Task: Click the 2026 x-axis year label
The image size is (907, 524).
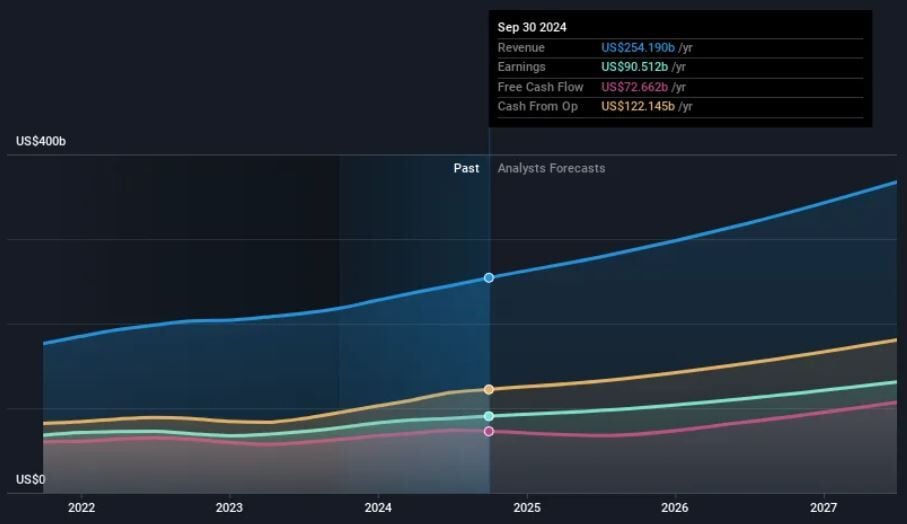Action: click(x=675, y=507)
